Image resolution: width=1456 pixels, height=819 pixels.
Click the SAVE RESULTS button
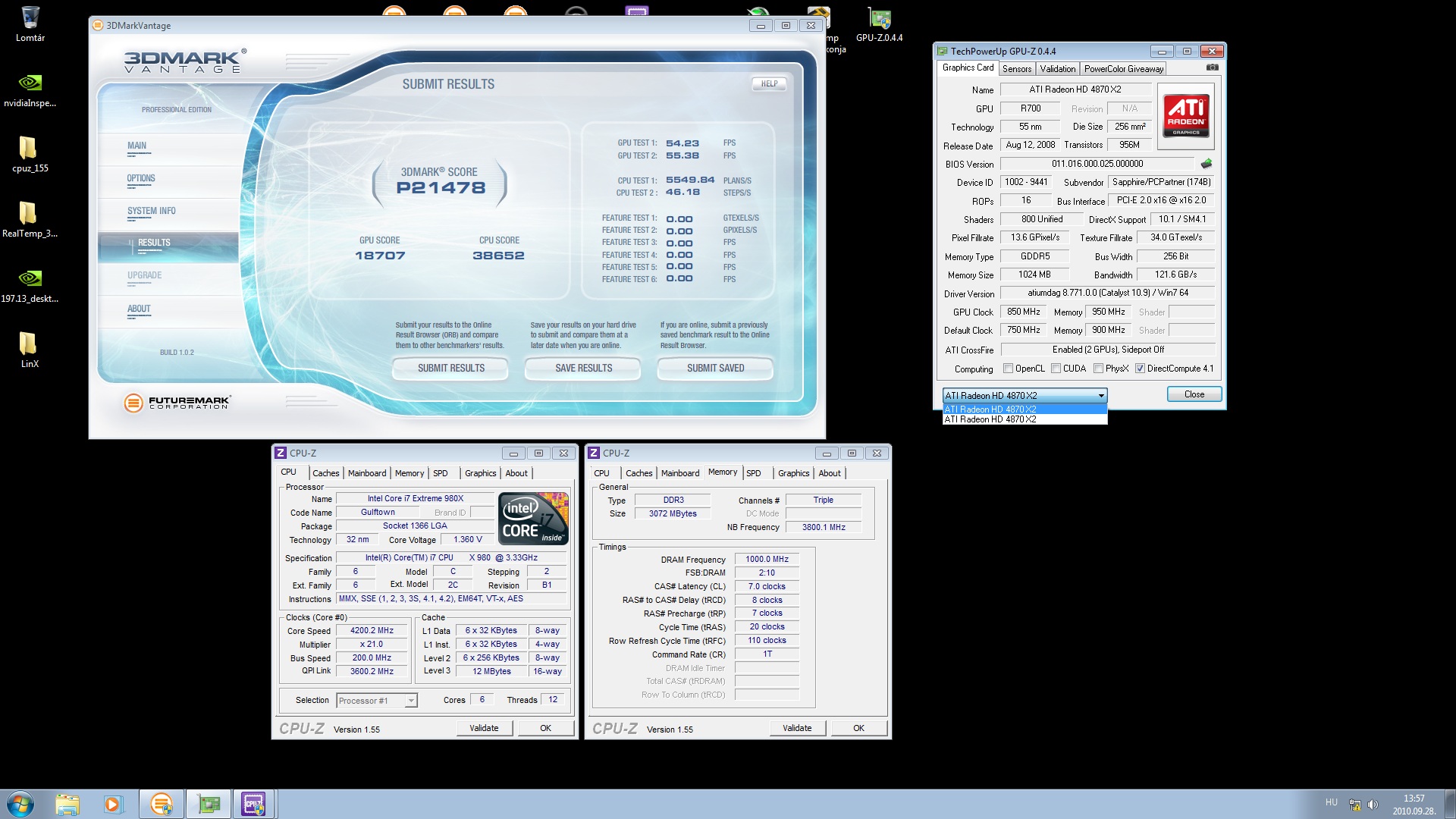click(x=583, y=369)
